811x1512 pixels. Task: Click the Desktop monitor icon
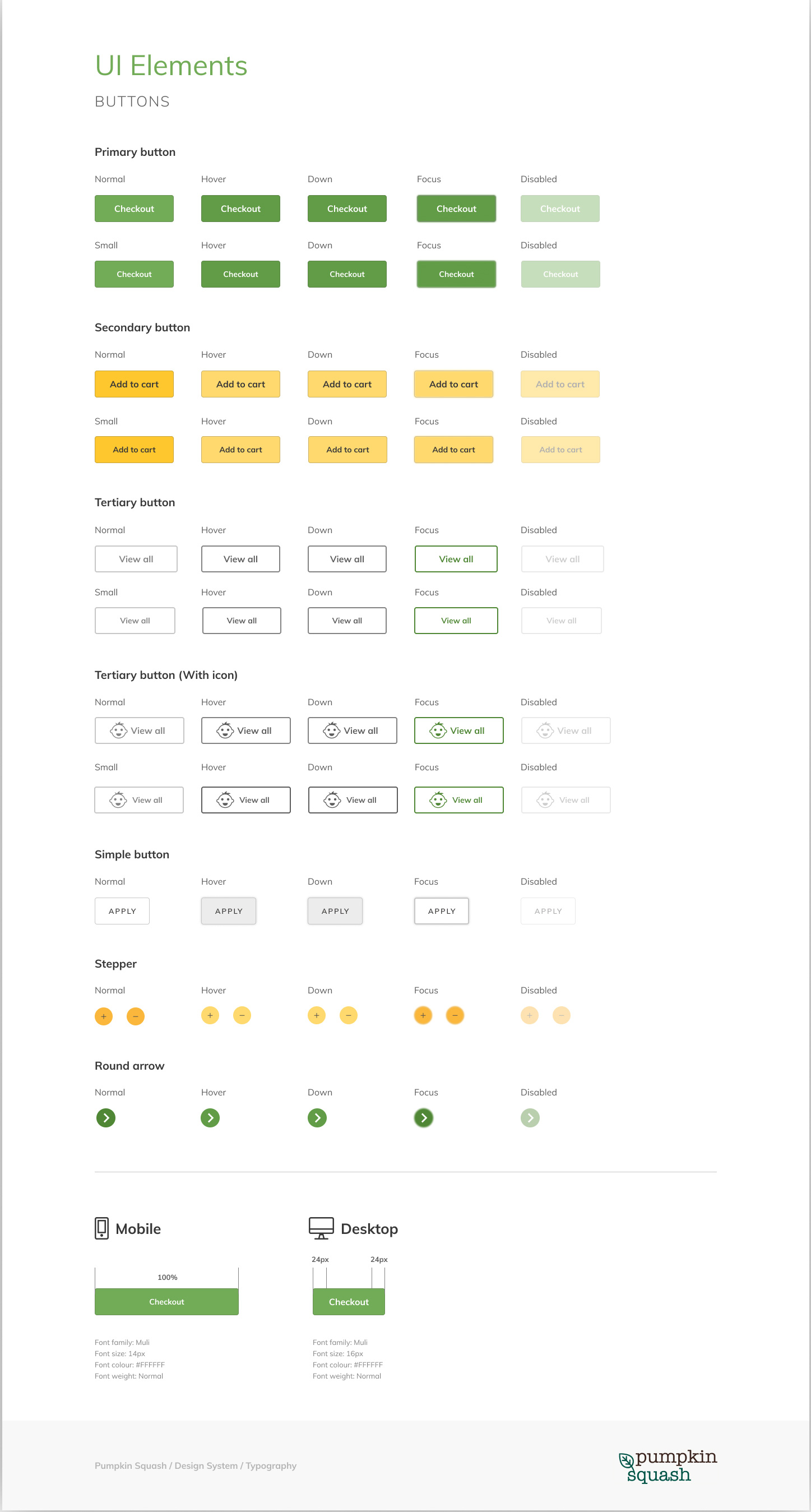click(x=321, y=1228)
